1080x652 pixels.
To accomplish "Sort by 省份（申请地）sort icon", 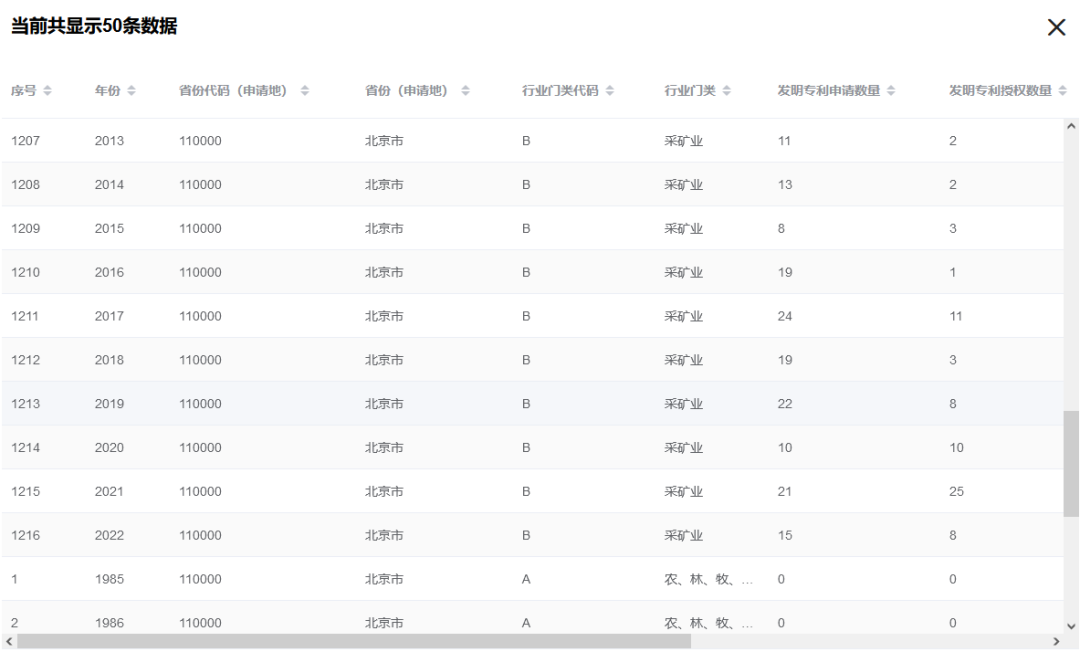I will click(466, 91).
